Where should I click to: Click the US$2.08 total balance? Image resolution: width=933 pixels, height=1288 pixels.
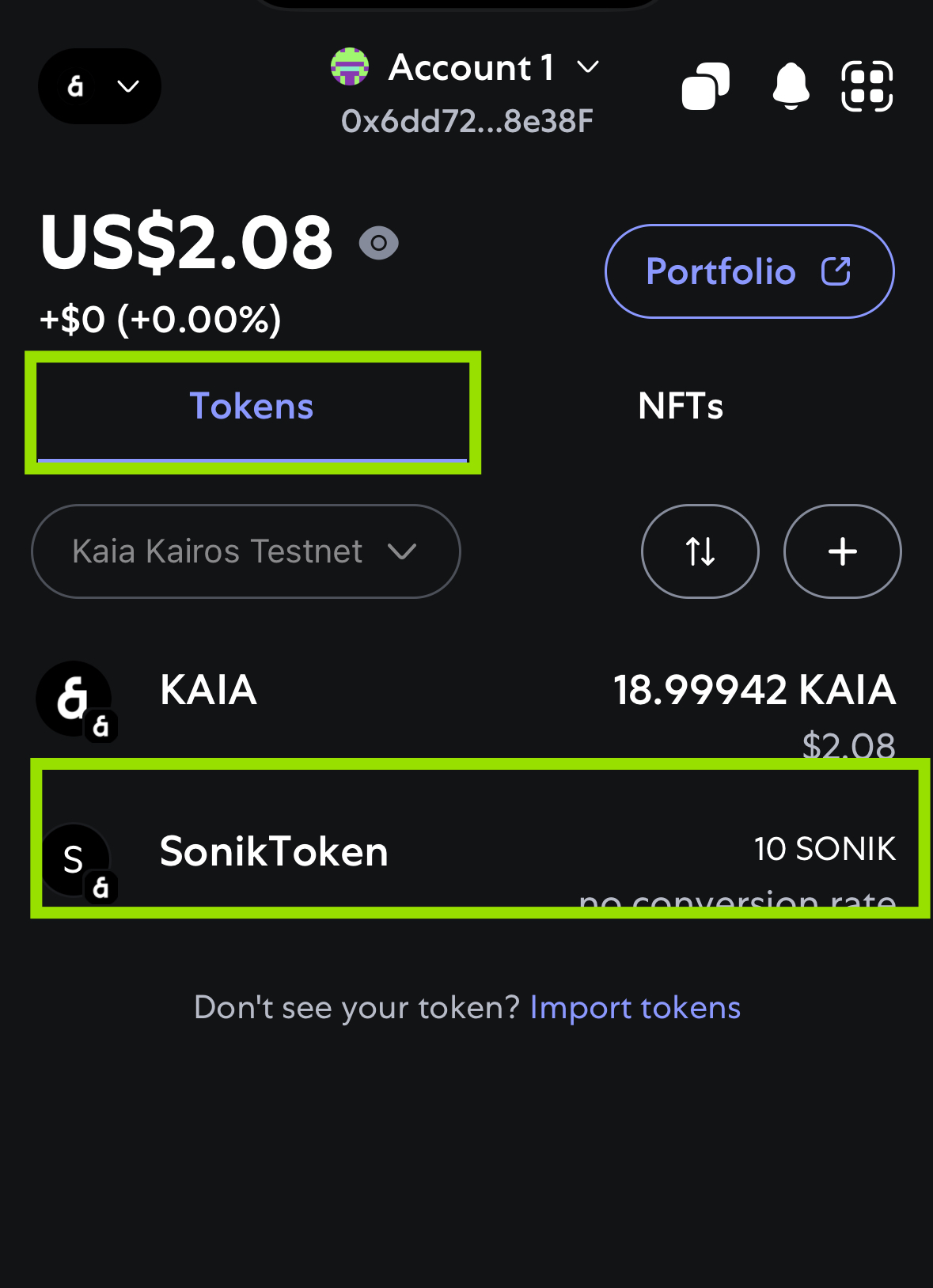coord(187,243)
